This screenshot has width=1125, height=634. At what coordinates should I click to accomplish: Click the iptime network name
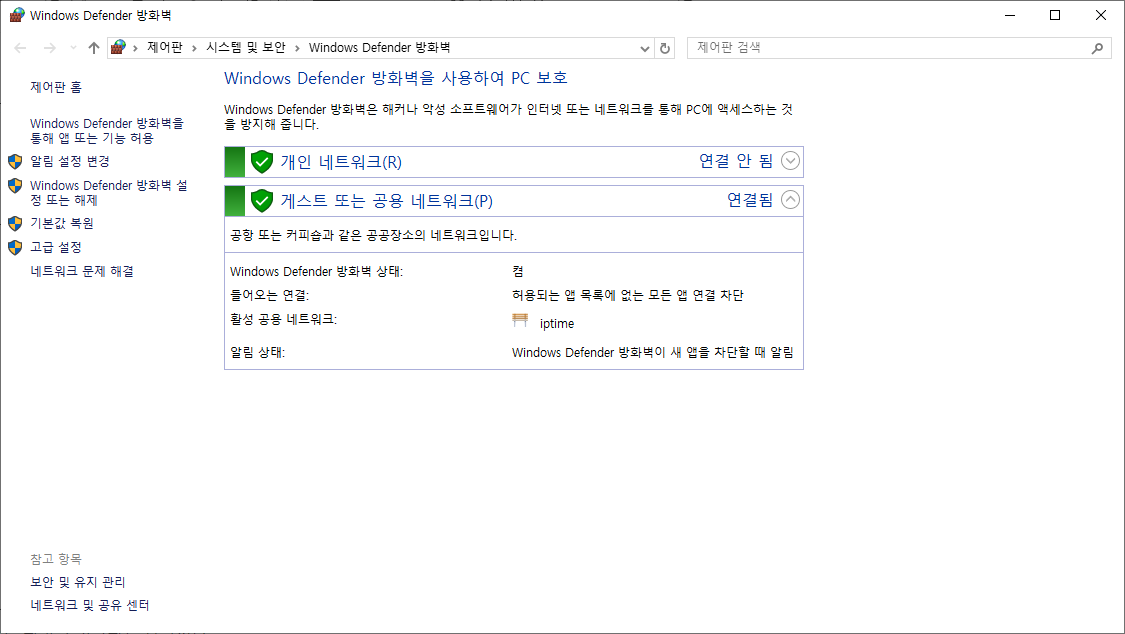coord(557,323)
